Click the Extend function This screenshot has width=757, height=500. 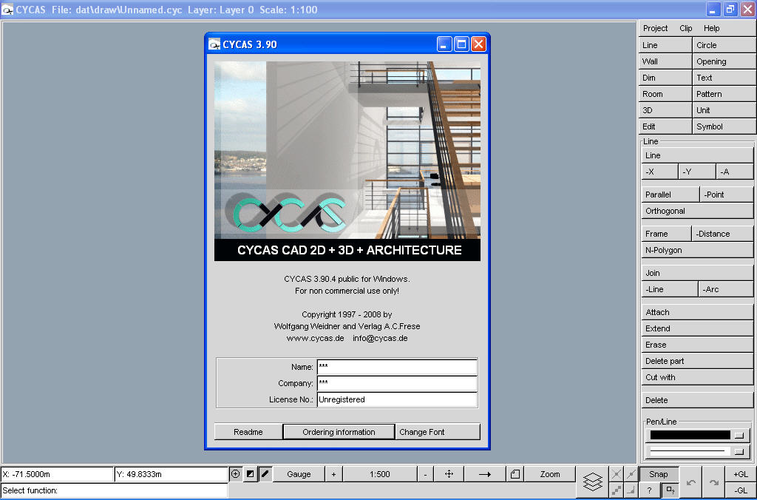(x=698, y=328)
